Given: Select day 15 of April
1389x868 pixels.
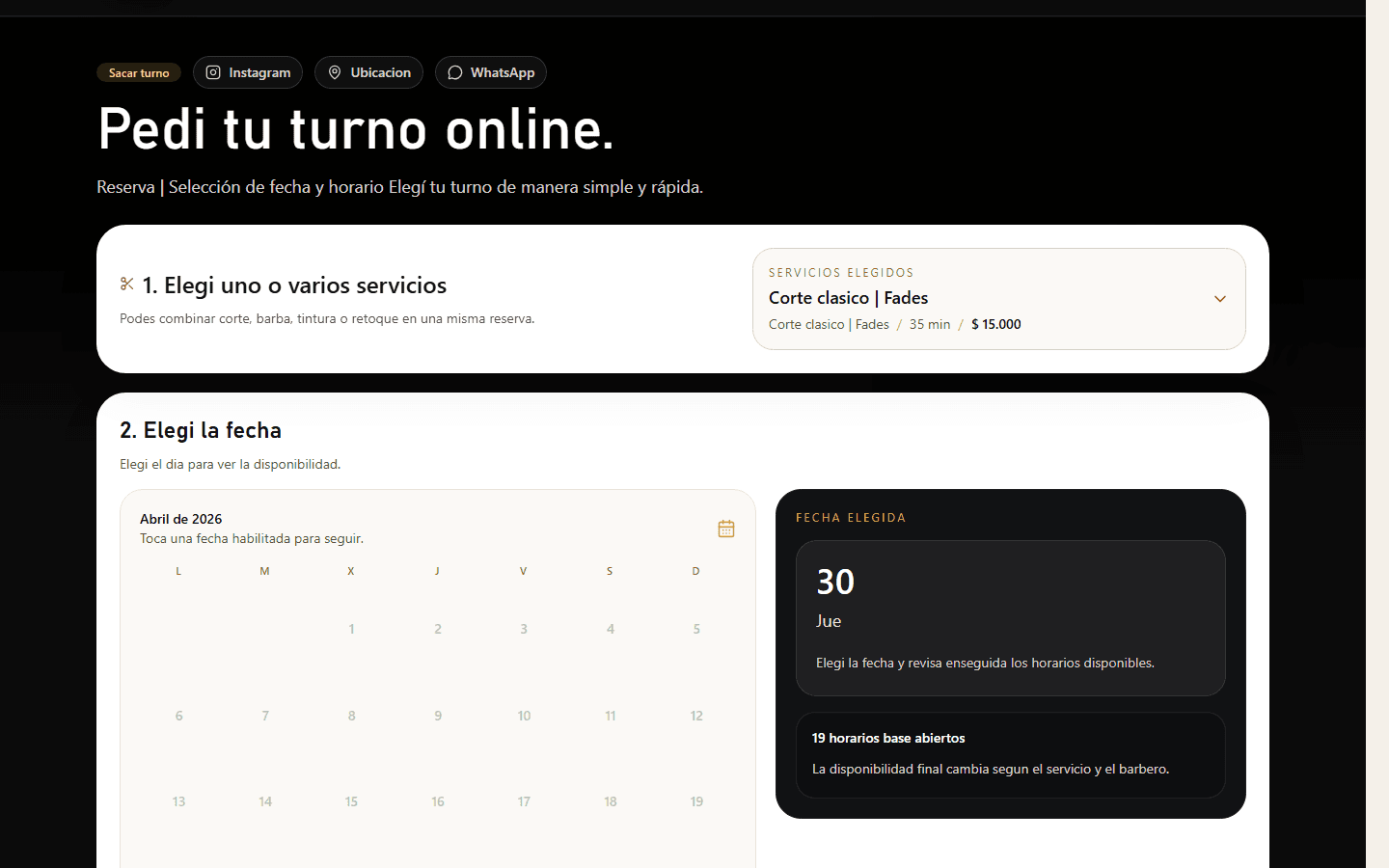Looking at the screenshot, I should [351, 801].
